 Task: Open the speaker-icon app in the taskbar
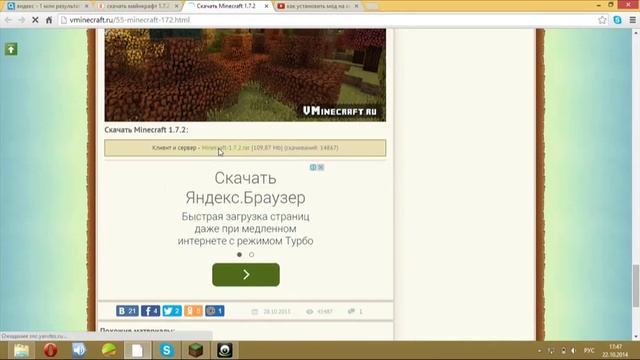(79, 350)
